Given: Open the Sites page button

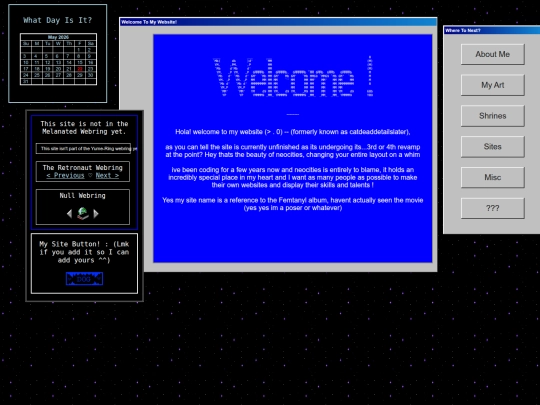Looking at the screenshot, I should pyautogui.click(x=492, y=147).
